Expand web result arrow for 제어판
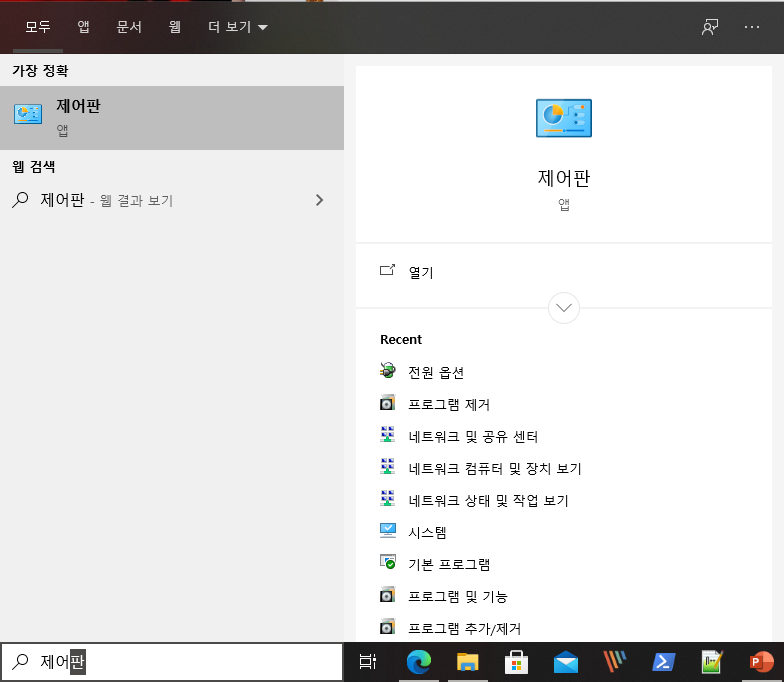 pyautogui.click(x=320, y=200)
